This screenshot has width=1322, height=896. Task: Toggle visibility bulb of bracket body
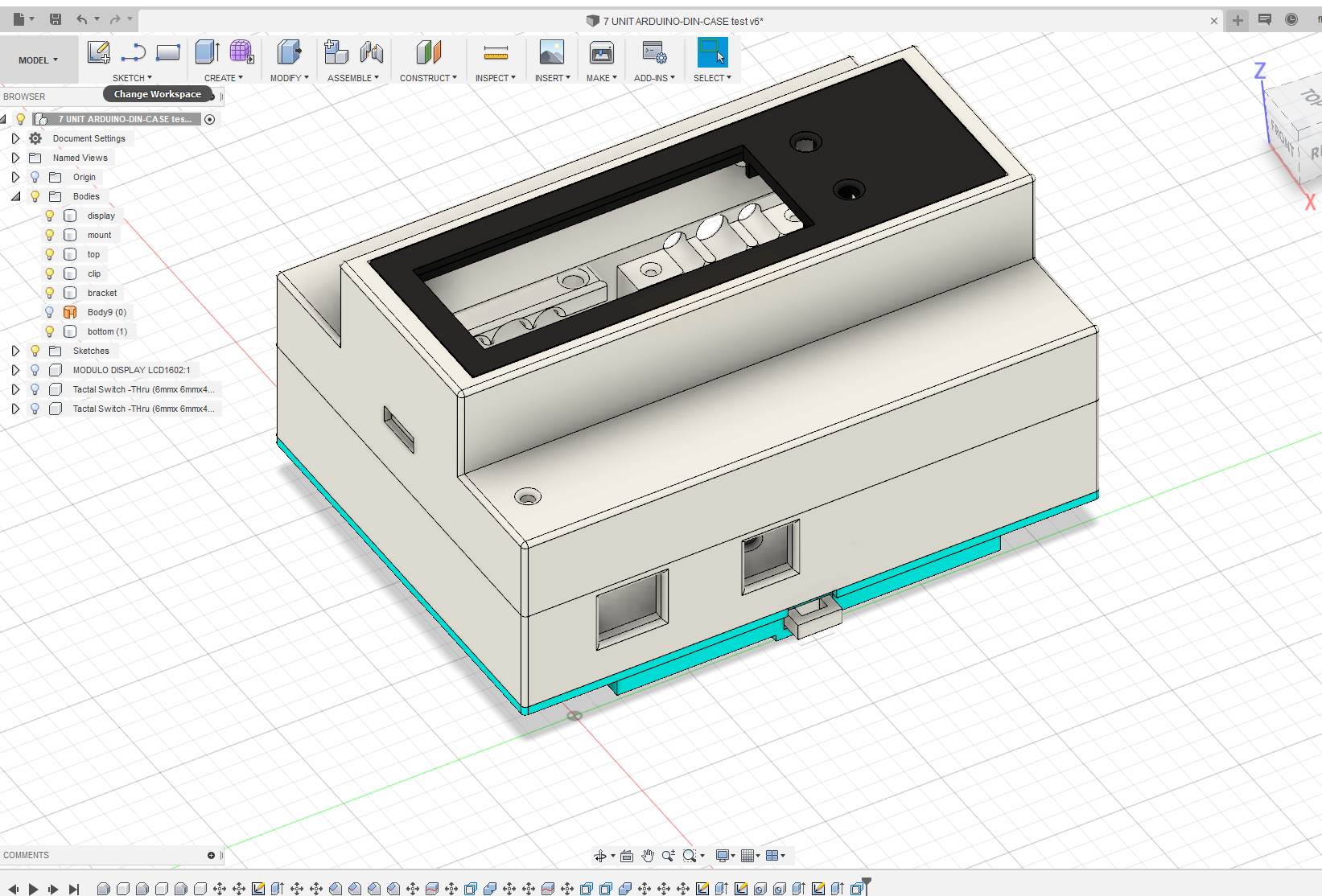pyautogui.click(x=49, y=293)
